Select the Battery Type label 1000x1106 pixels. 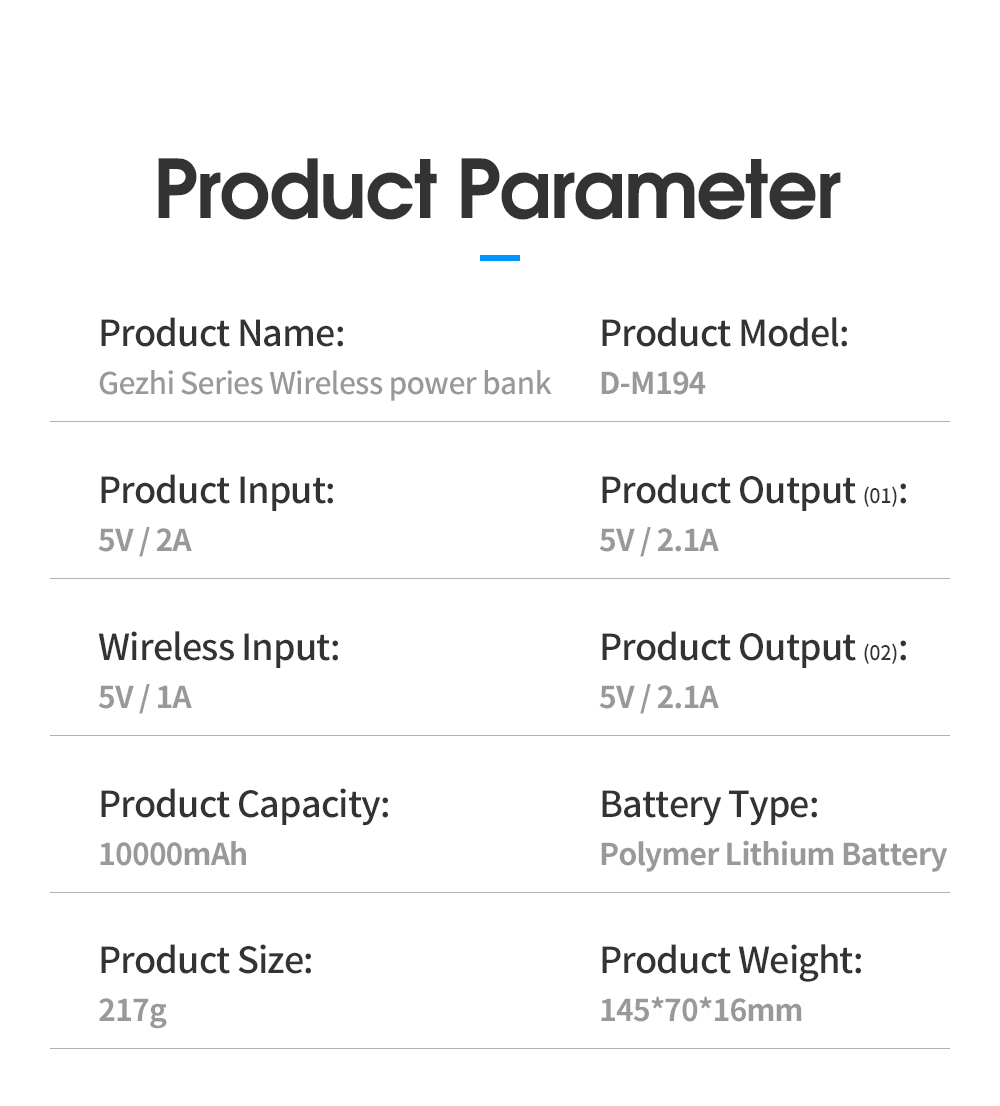click(x=709, y=804)
